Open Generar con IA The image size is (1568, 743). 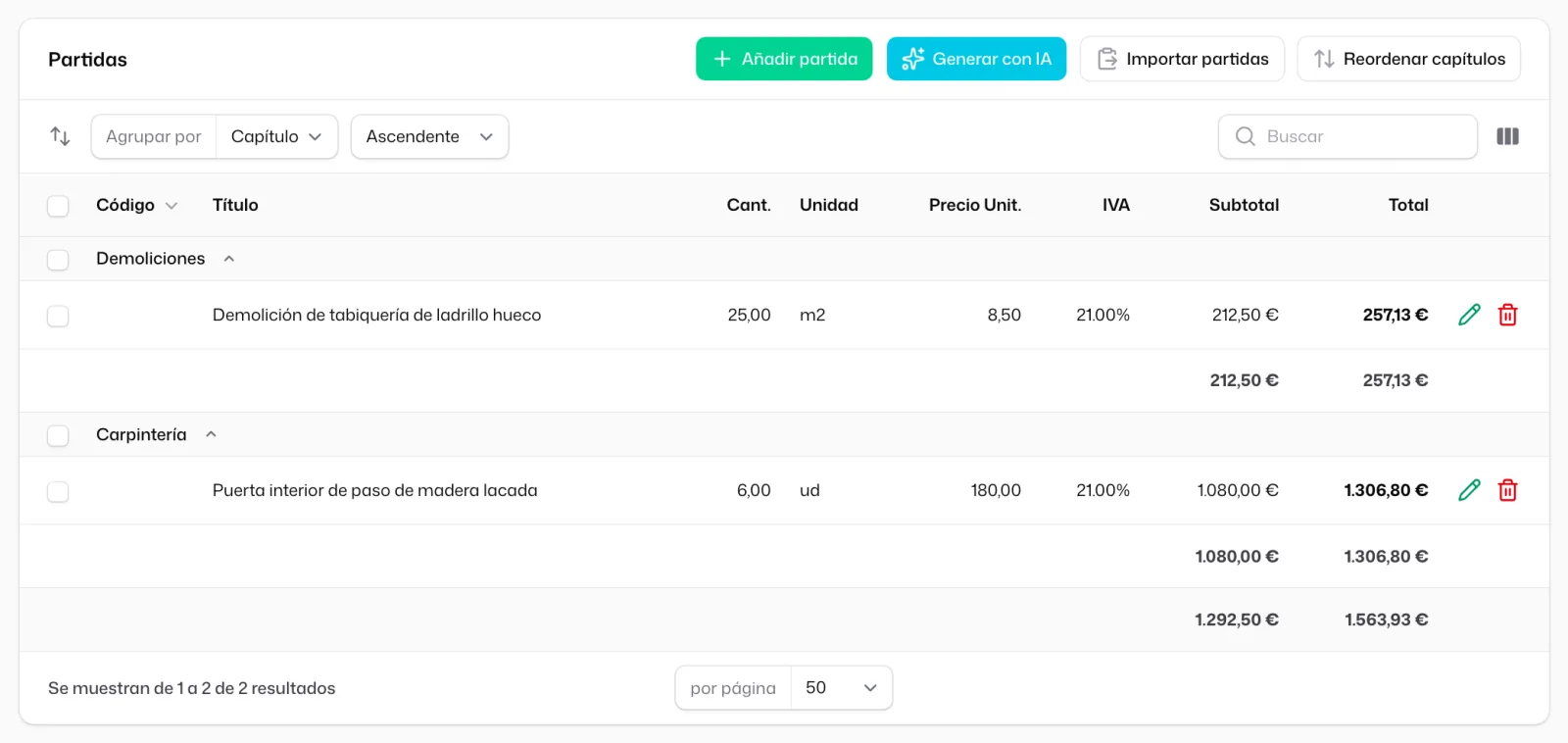pos(976,59)
